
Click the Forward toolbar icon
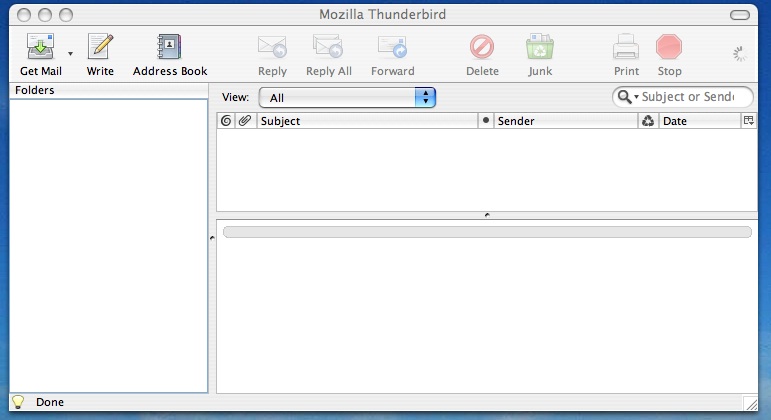point(392,47)
